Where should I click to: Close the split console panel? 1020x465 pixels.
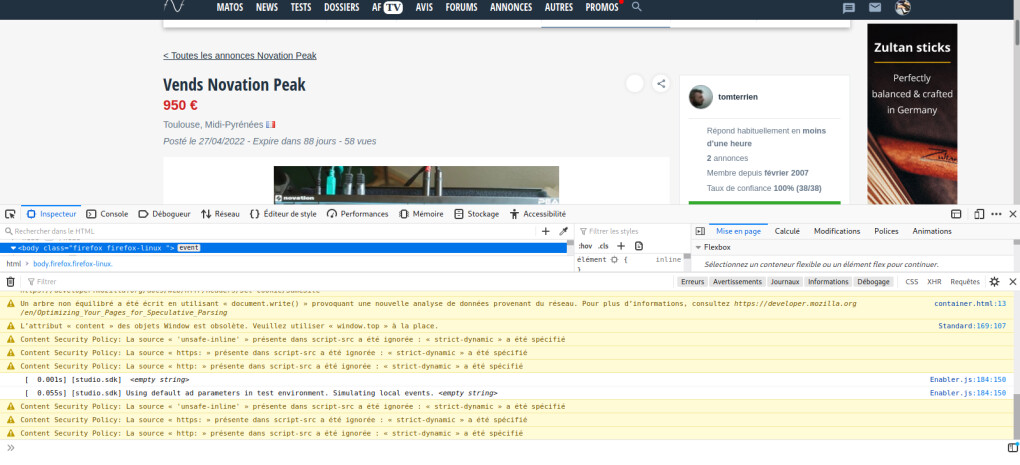pos(1012,282)
